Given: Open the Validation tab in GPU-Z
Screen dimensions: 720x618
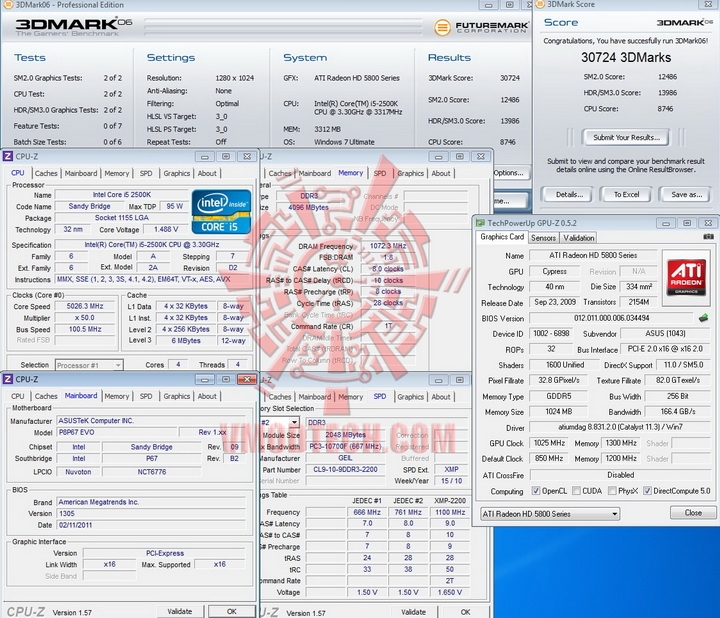Looking at the screenshot, I should (x=579, y=238).
